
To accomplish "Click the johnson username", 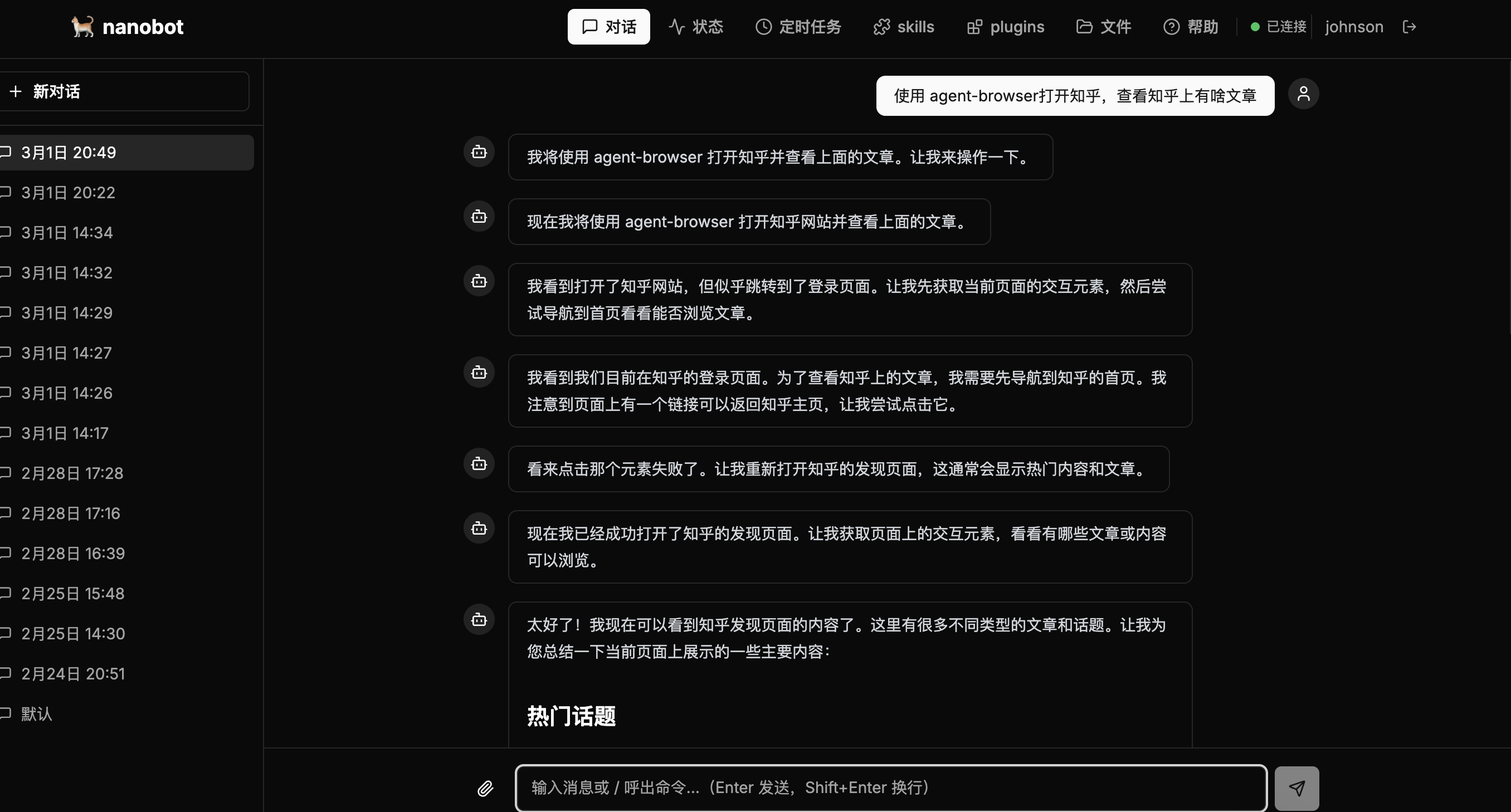I will coord(1354,27).
